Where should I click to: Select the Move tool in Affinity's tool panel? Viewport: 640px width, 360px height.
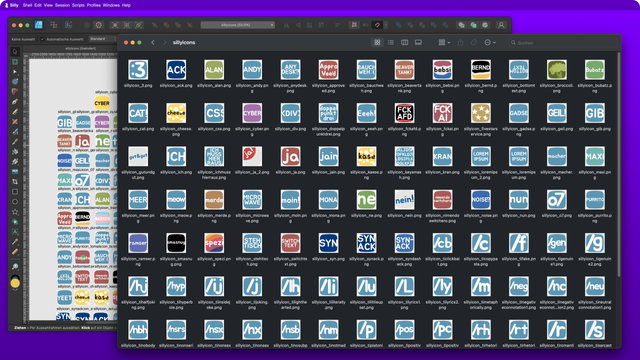coord(15,51)
